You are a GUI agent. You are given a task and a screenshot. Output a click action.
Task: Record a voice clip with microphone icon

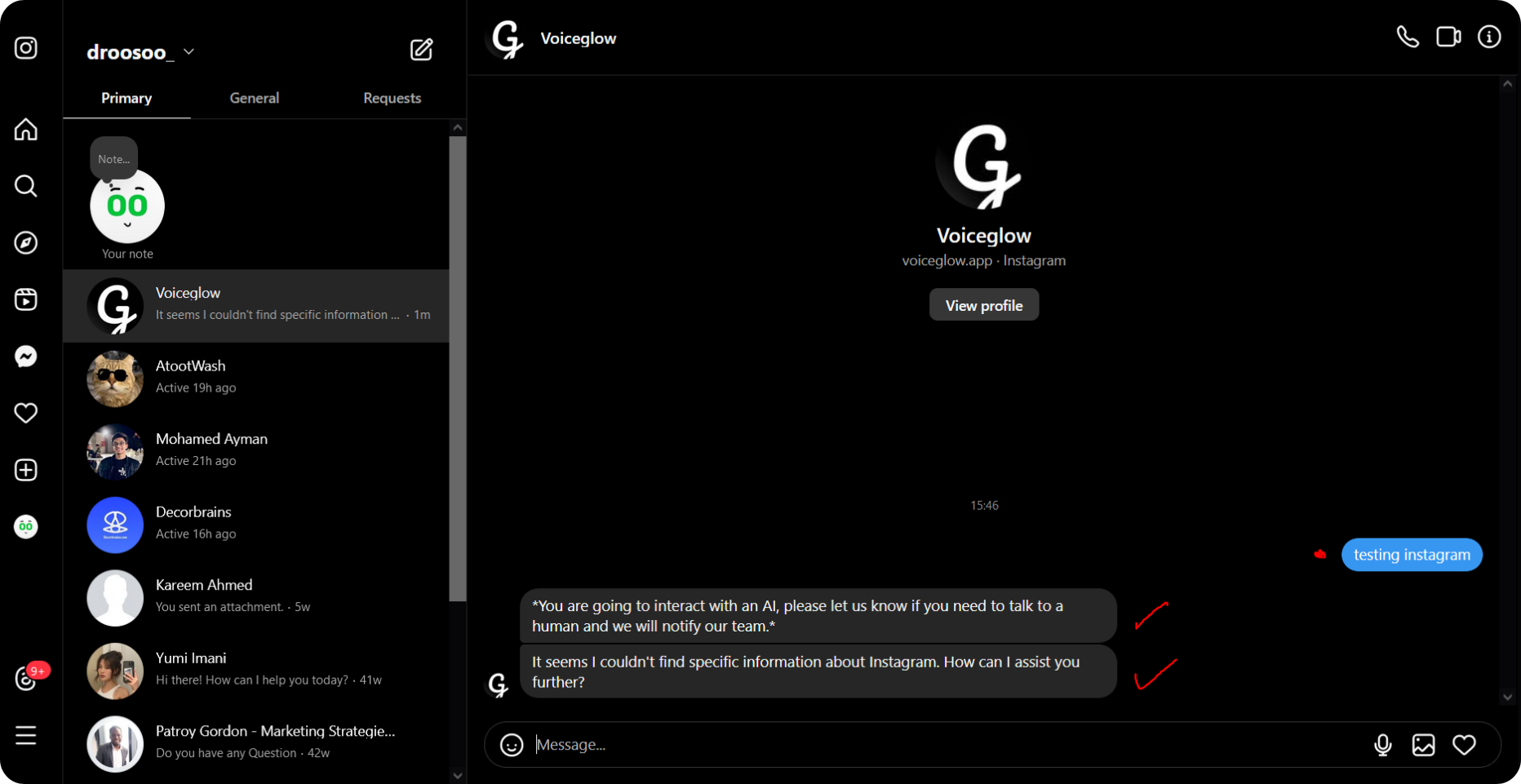1383,745
